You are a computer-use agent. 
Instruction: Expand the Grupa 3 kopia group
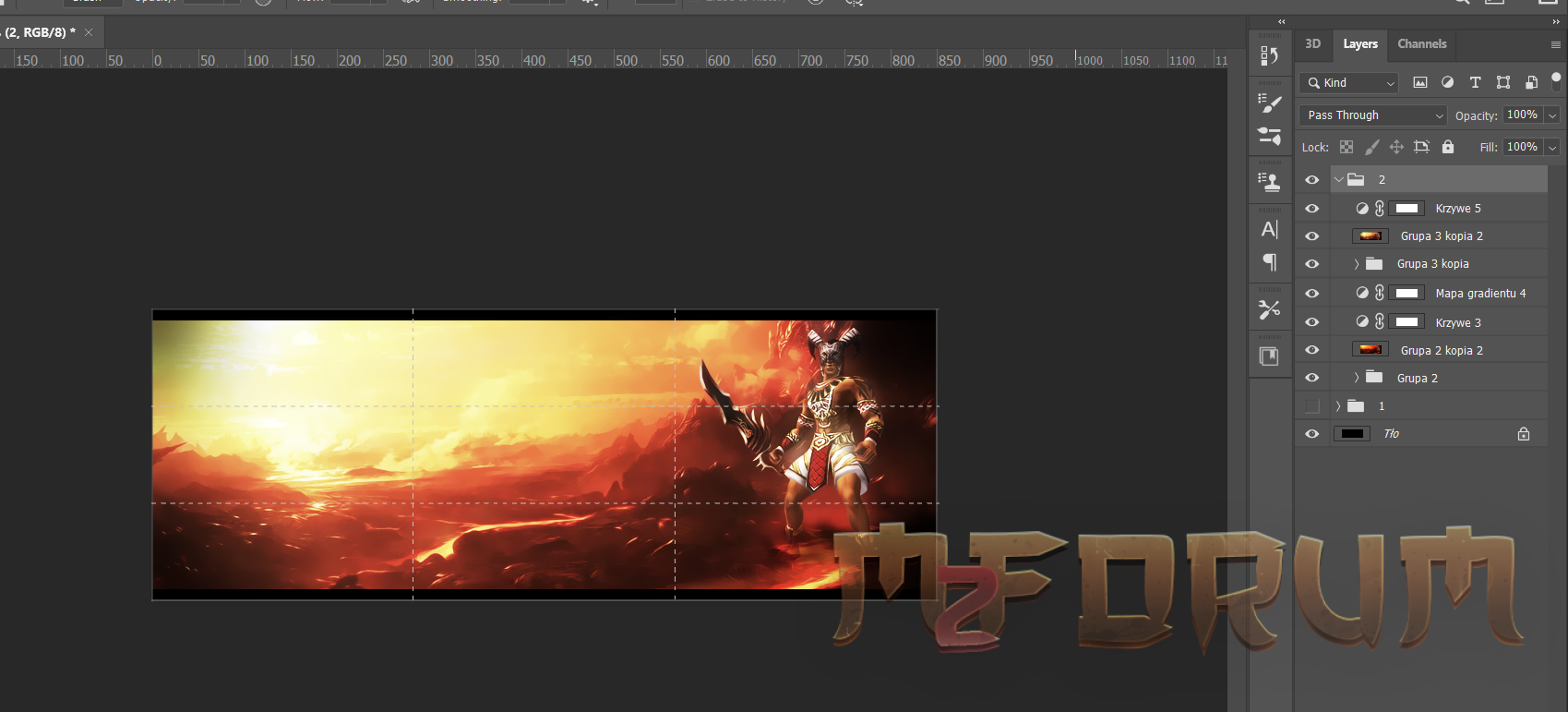coord(1356,264)
